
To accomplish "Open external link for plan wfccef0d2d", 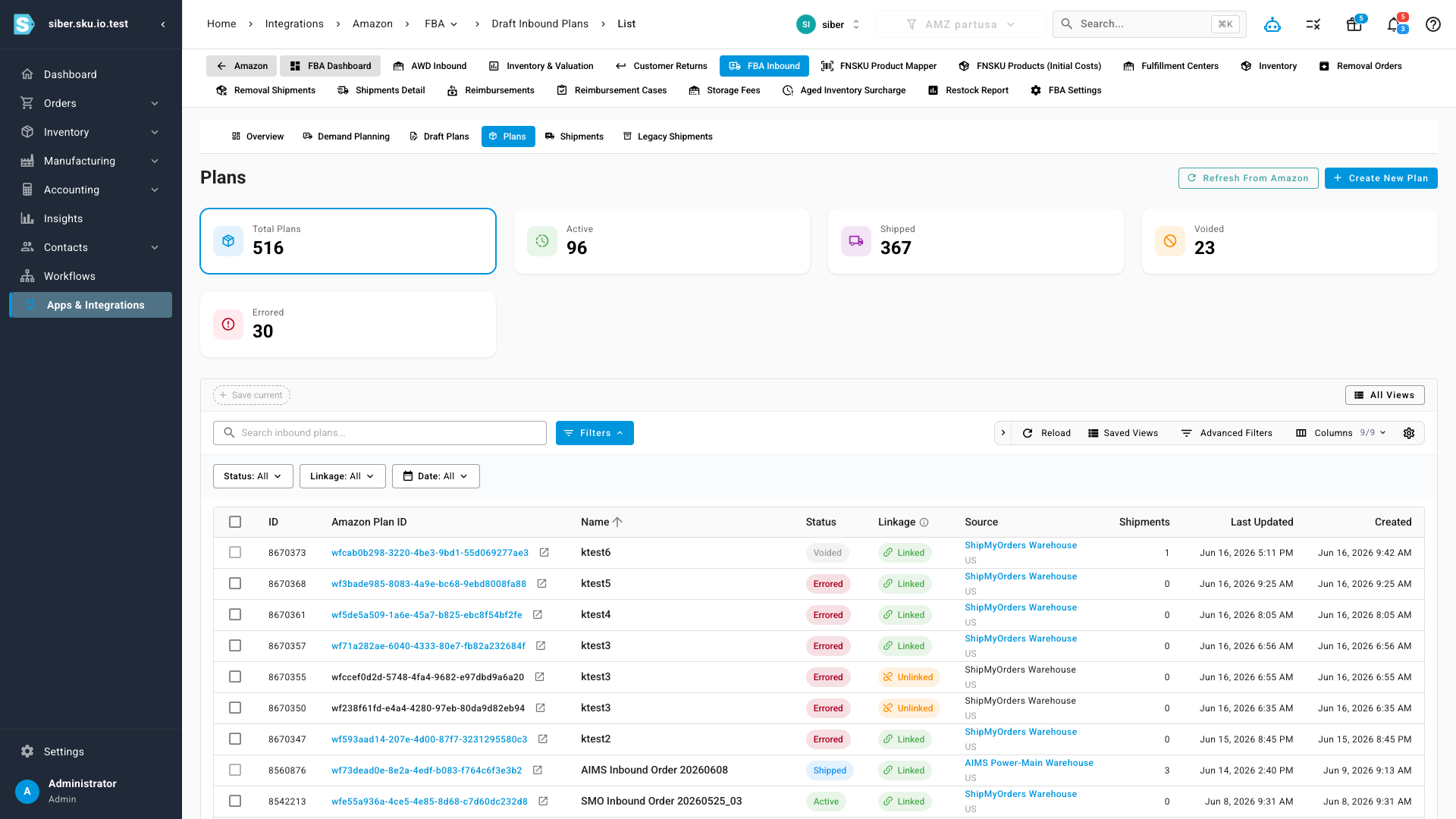I will point(539,677).
